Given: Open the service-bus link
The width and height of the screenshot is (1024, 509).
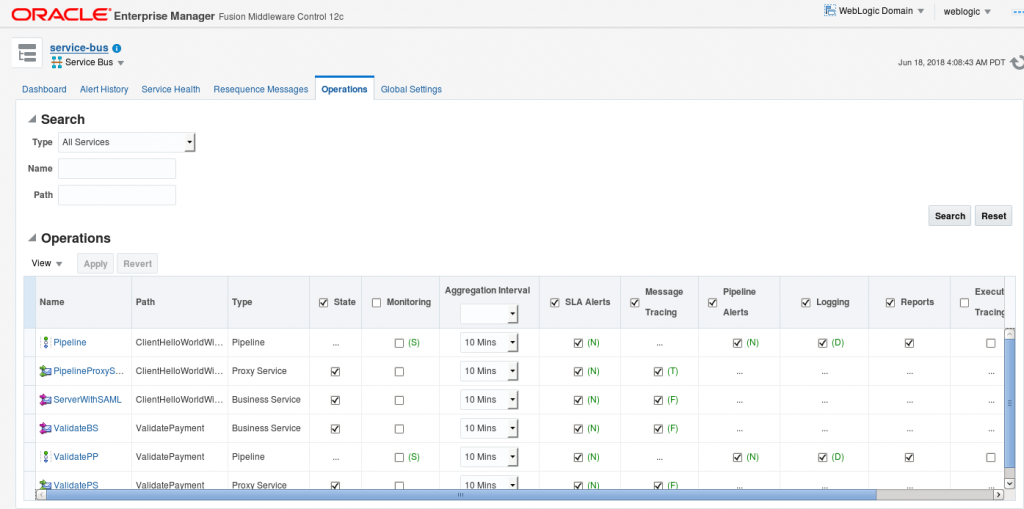Looking at the screenshot, I should pos(79,48).
